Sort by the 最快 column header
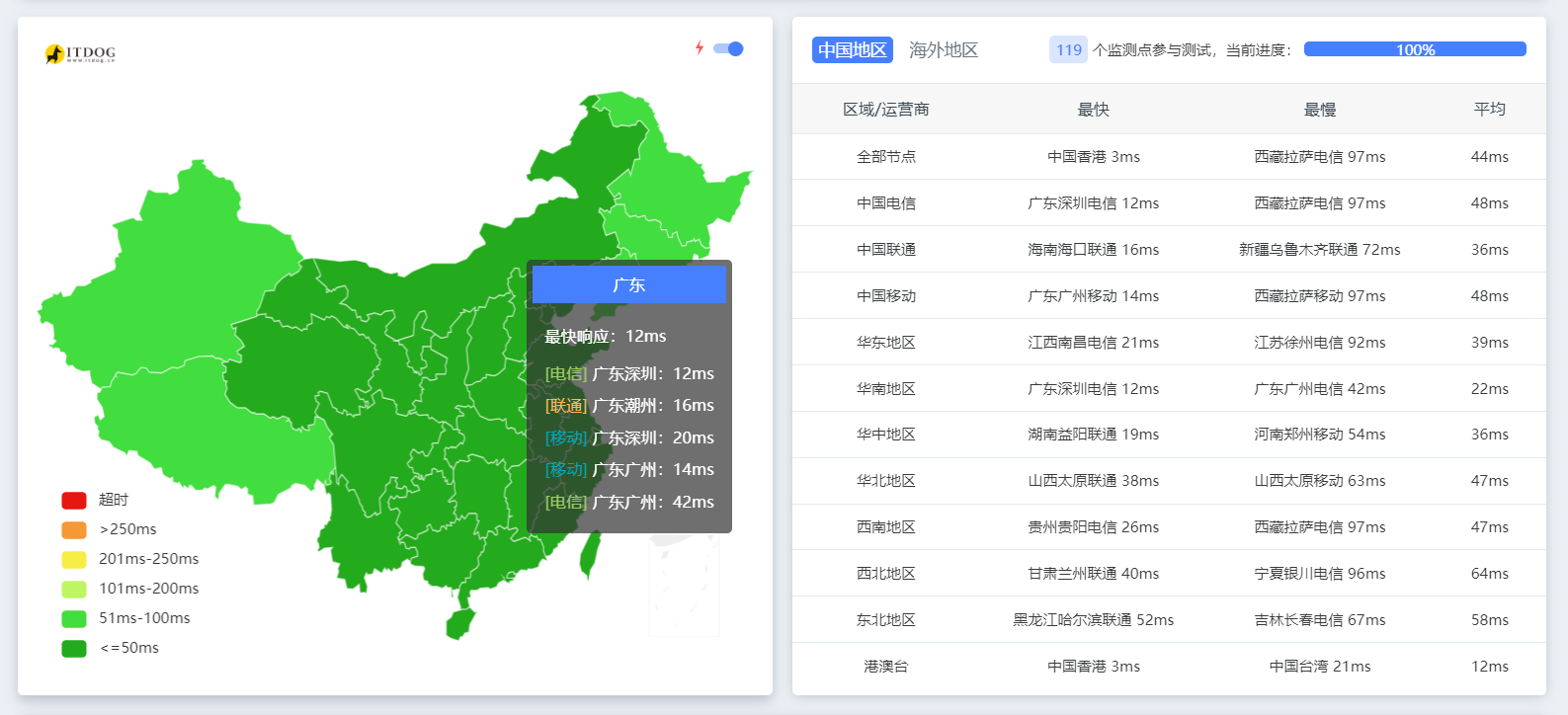Viewport: 1568px width, 715px height. tap(1093, 110)
